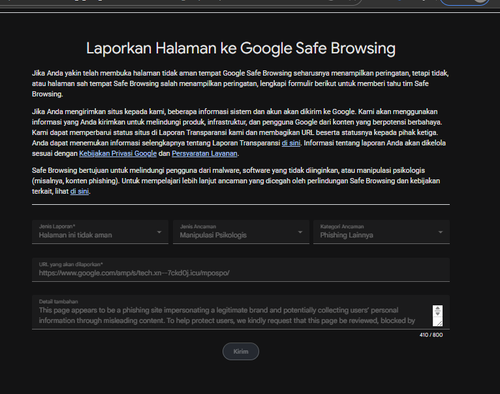Open the Kebijakan Privasi Google link
This screenshot has width=500, height=394.
(x=118, y=154)
